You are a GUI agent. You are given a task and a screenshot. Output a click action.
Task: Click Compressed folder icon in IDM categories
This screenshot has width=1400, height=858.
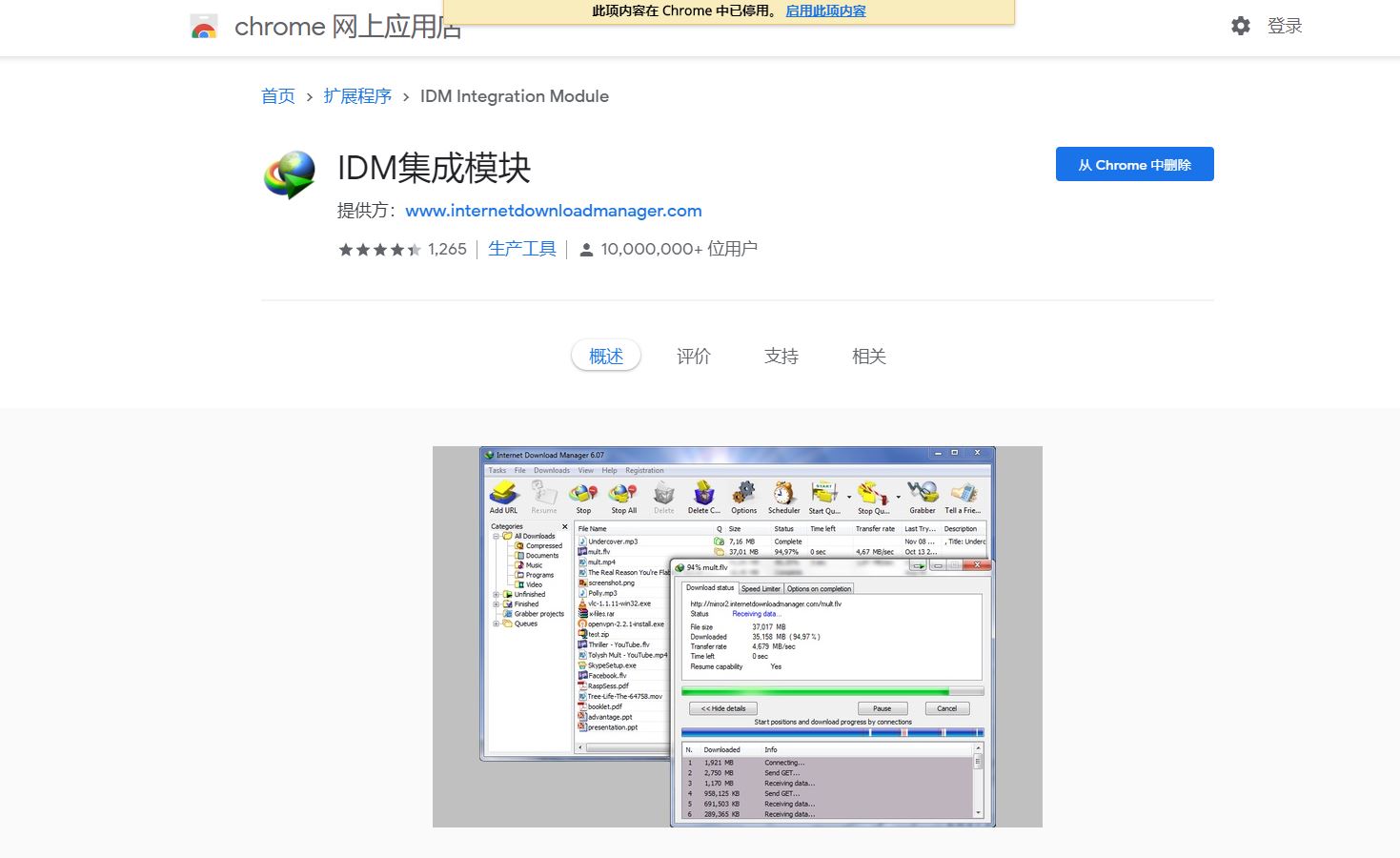point(519,546)
